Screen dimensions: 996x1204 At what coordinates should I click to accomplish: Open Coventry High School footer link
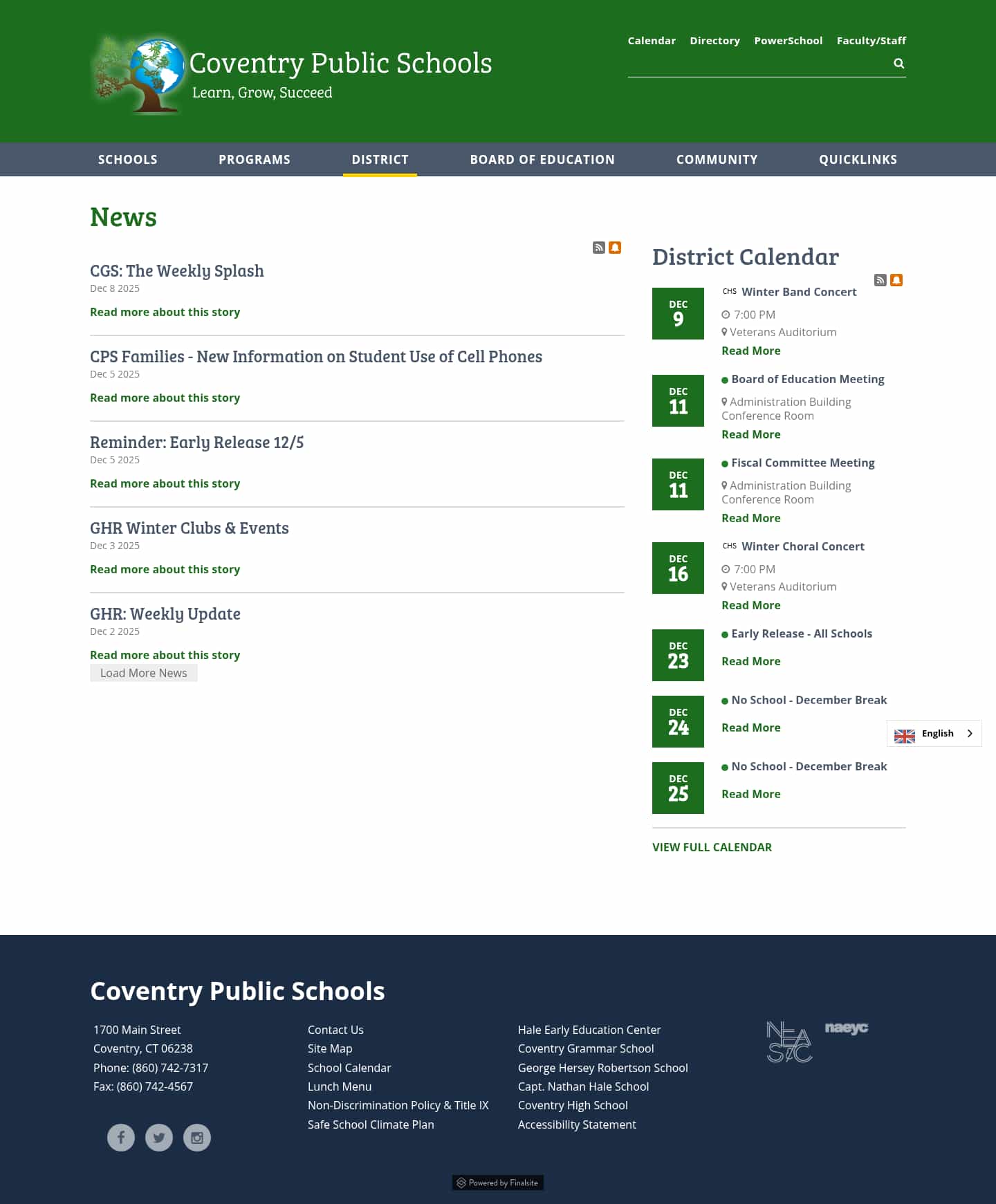point(573,1105)
